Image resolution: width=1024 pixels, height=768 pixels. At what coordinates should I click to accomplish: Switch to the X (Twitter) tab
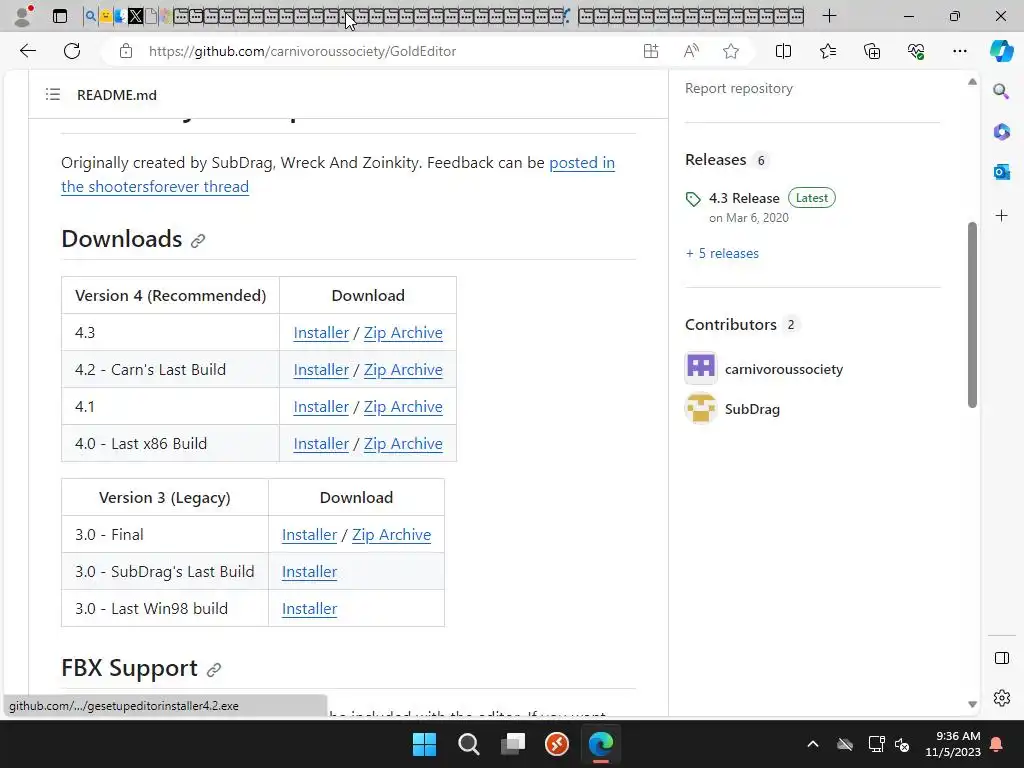click(136, 16)
